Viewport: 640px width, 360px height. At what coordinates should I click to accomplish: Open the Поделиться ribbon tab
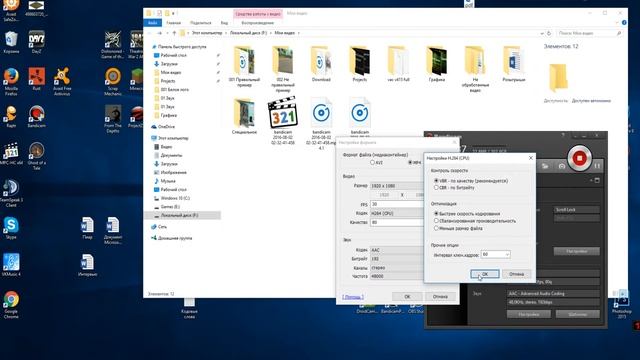(x=200, y=23)
